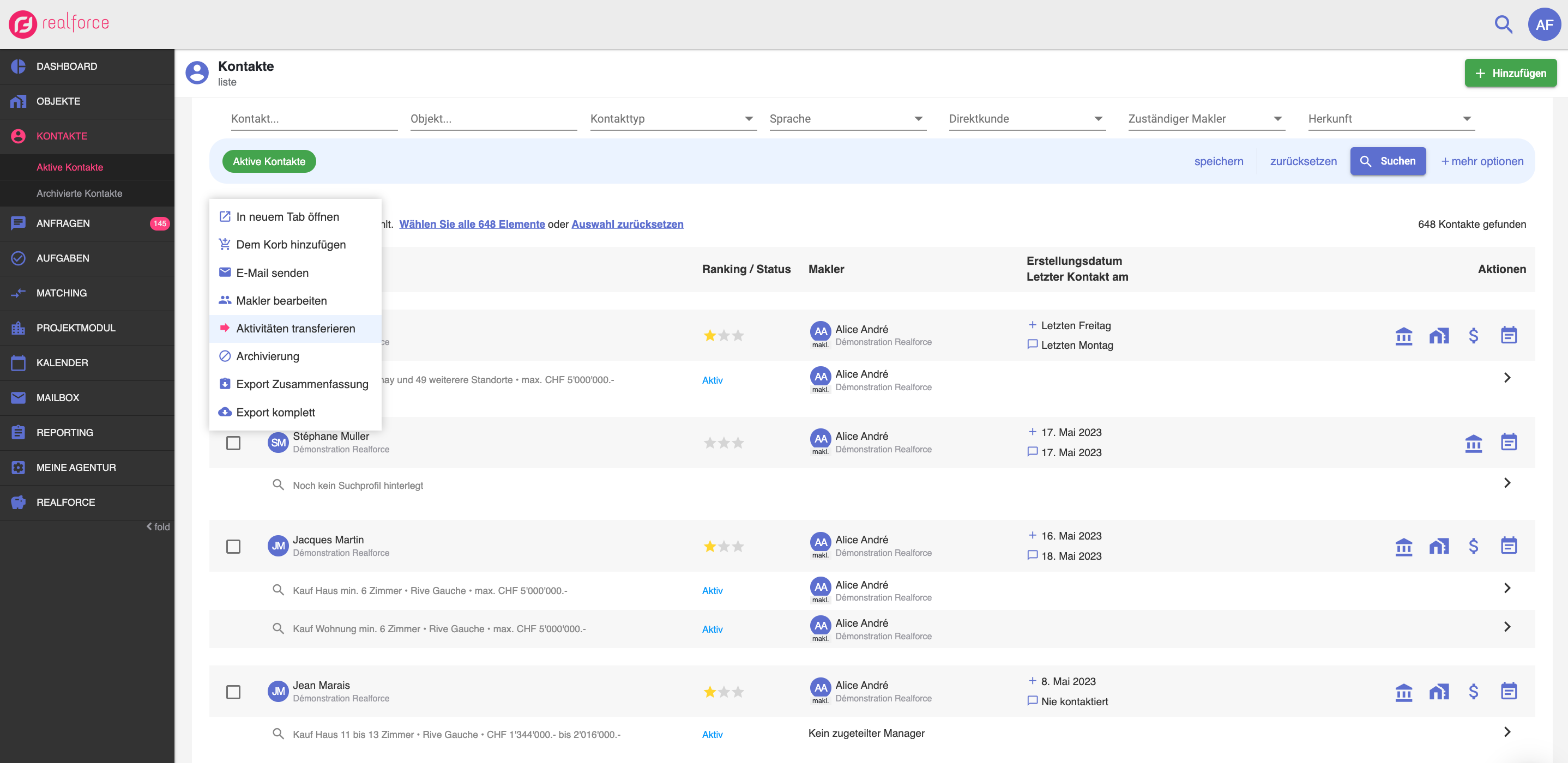Open the Herkunft dropdown
Image resolution: width=1568 pixels, height=763 pixels.
click(x=1391, y=119)
